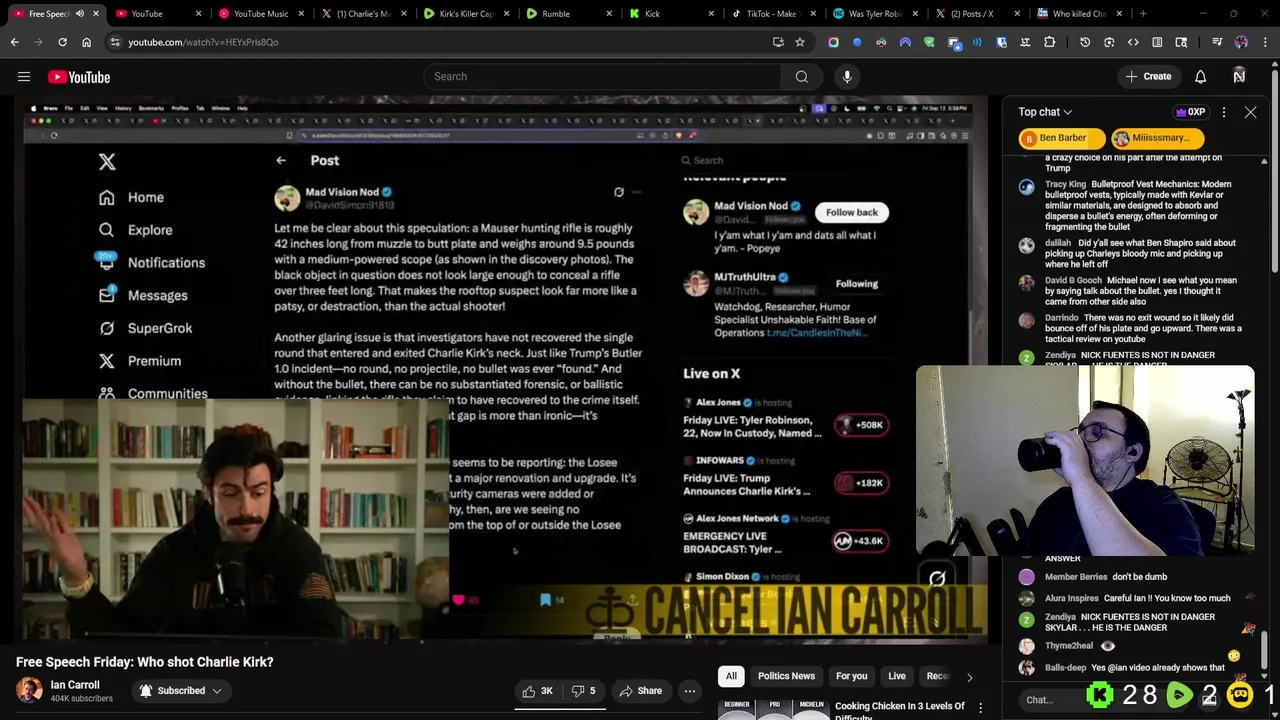Focus the YouTube search box
This screenshot has width=1280, height=720.
click(602, 77)
